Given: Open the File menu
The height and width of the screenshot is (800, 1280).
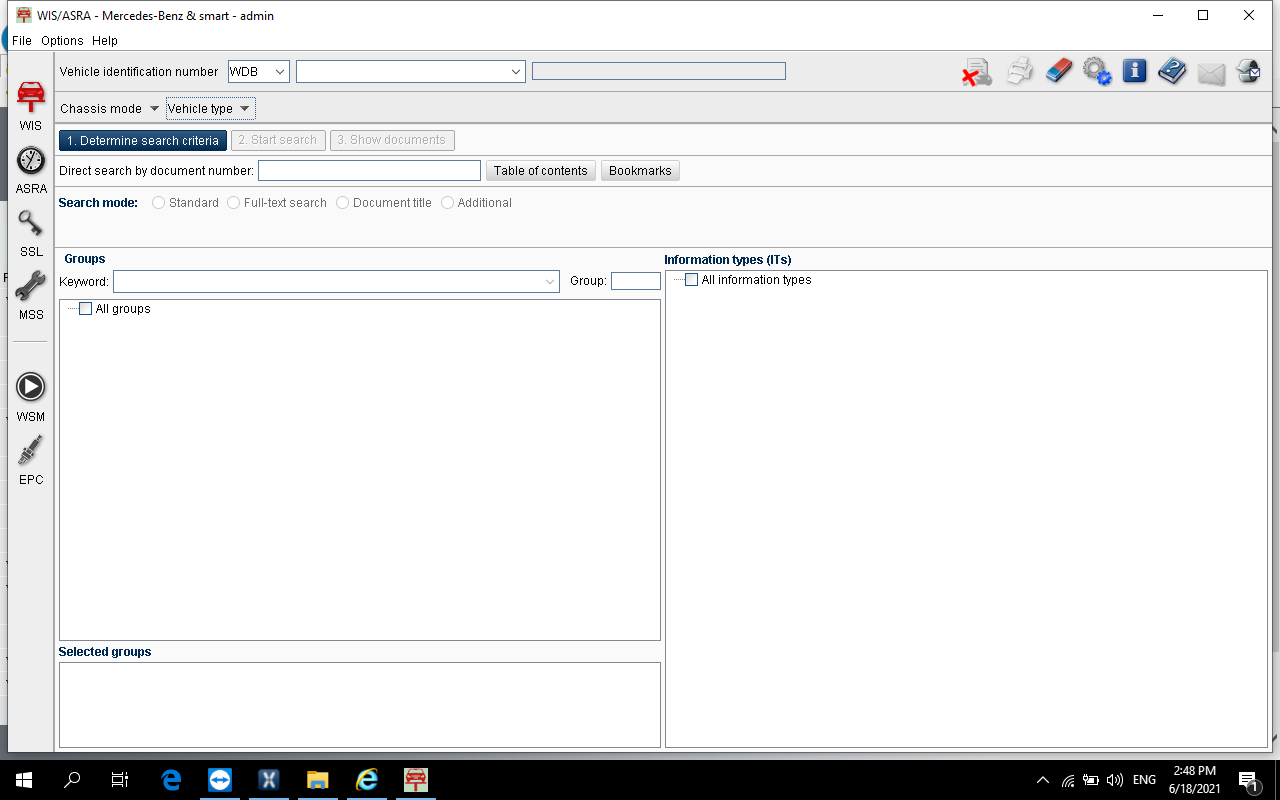Looking at the screenshot, I should 22,41.
